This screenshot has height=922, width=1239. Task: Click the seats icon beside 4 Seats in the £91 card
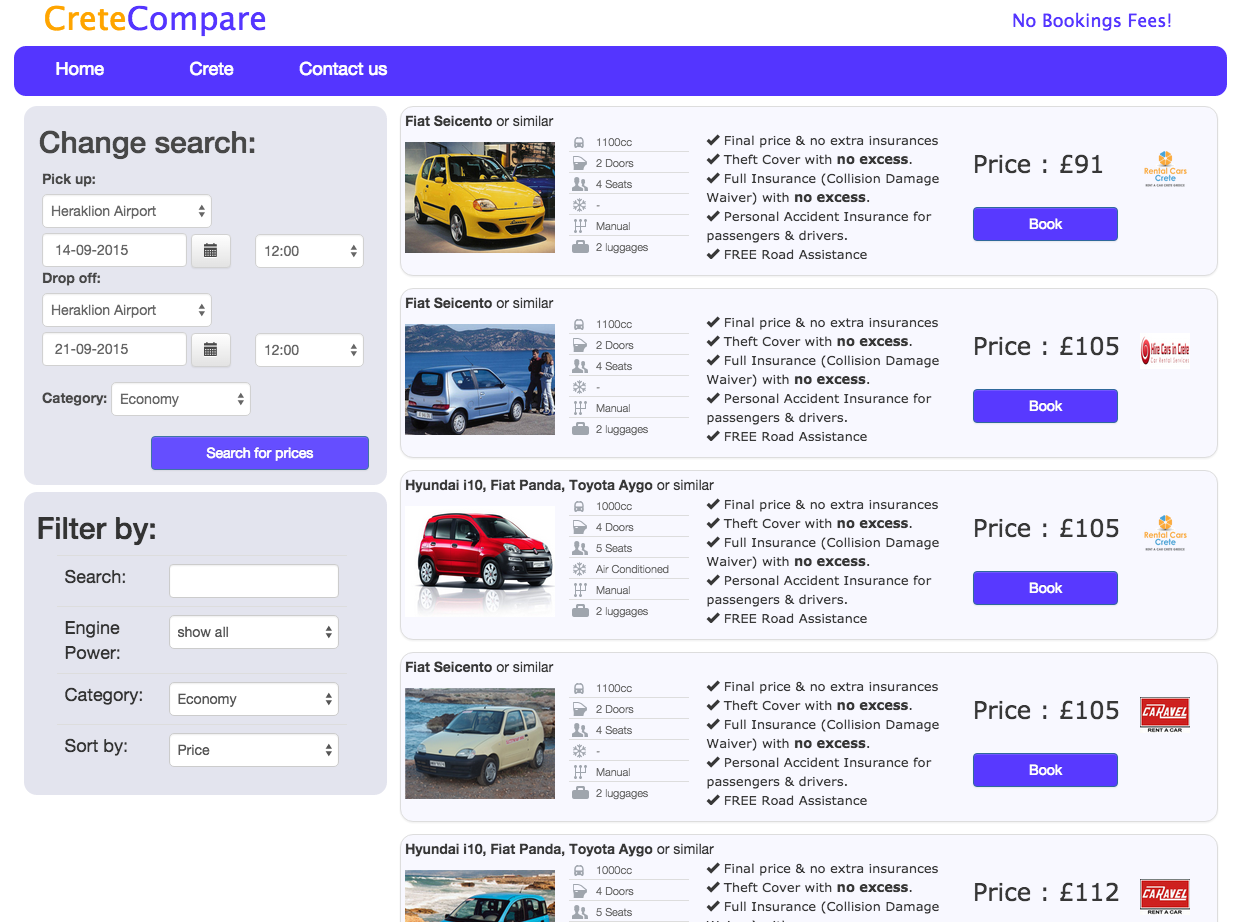coord(579,184)
